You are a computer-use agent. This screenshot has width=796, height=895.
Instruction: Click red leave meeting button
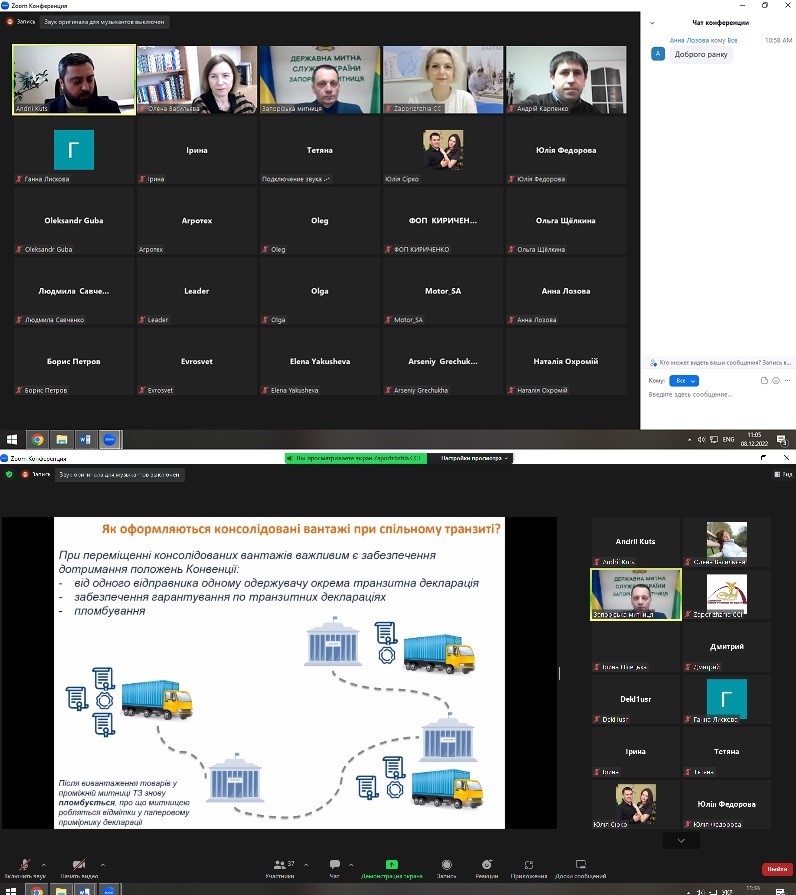pos(776,869)
